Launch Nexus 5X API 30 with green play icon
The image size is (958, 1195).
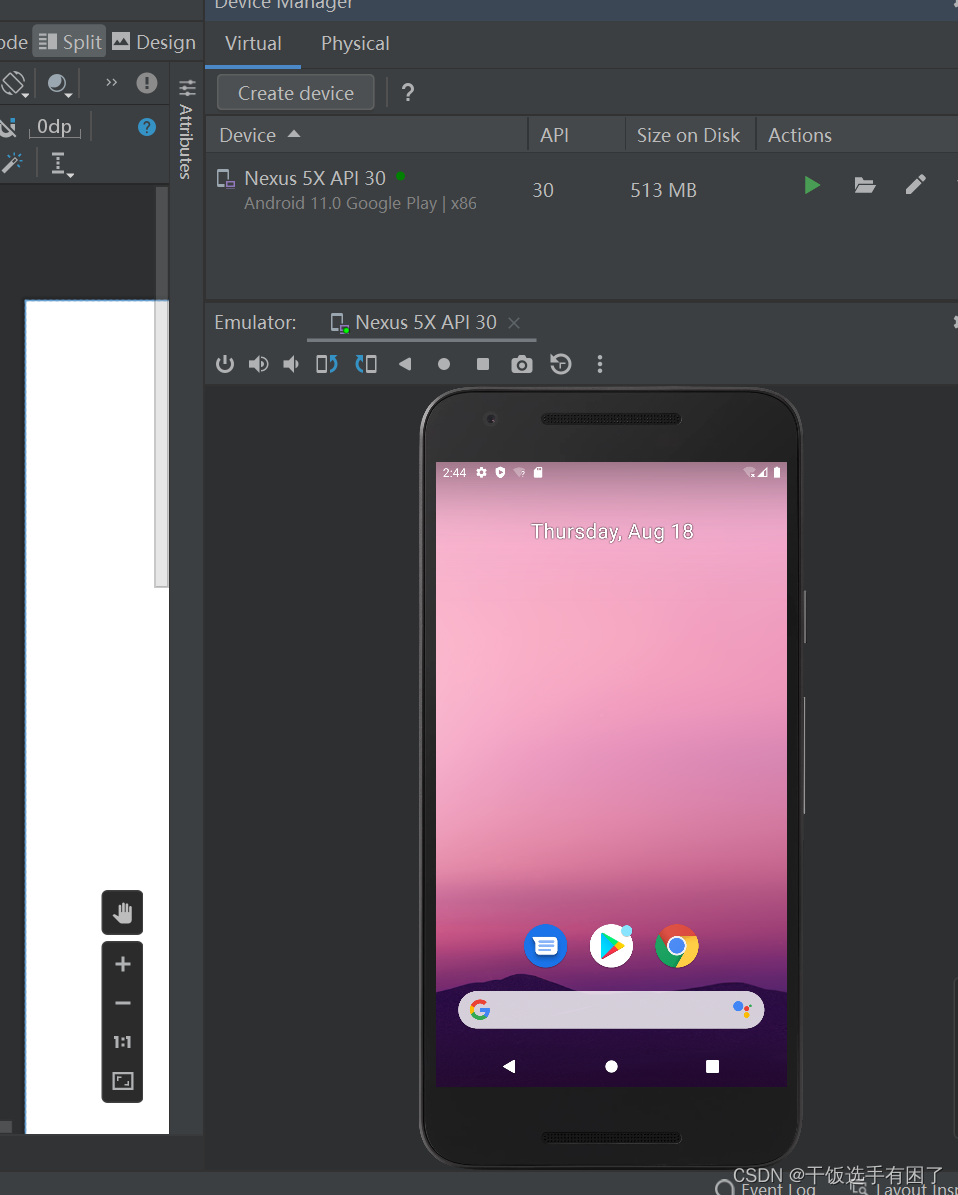click(812, 184)
